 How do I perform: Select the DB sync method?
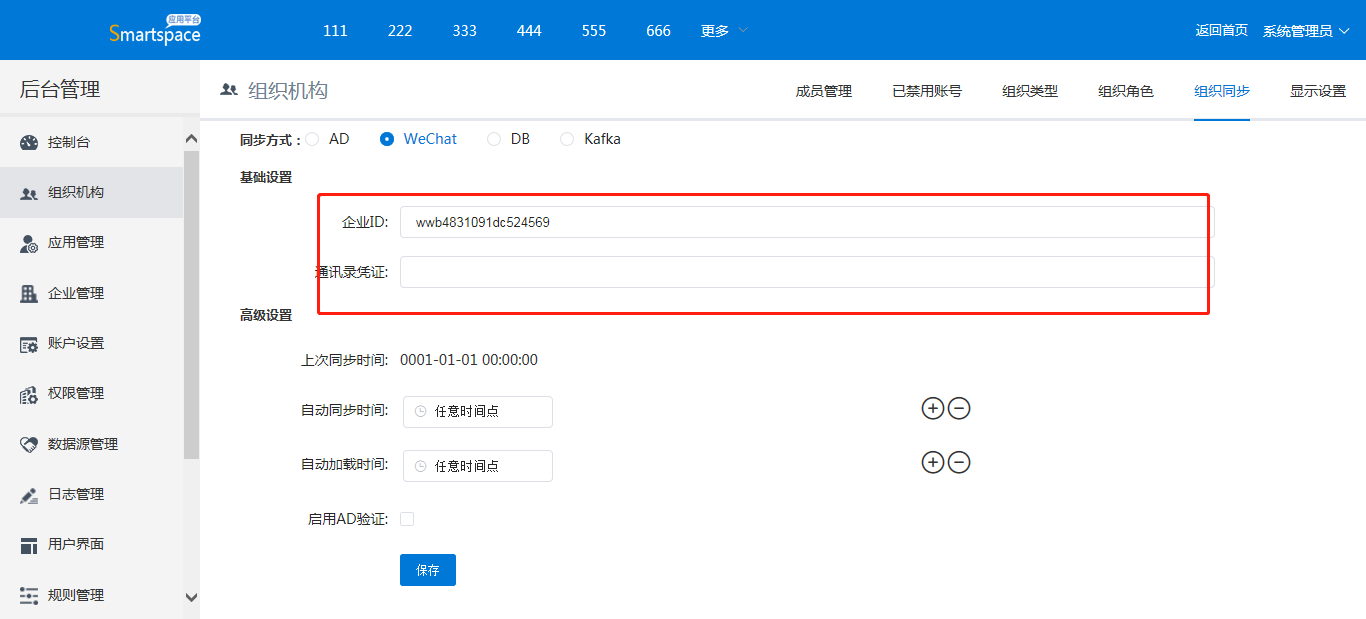pos(494,139)
